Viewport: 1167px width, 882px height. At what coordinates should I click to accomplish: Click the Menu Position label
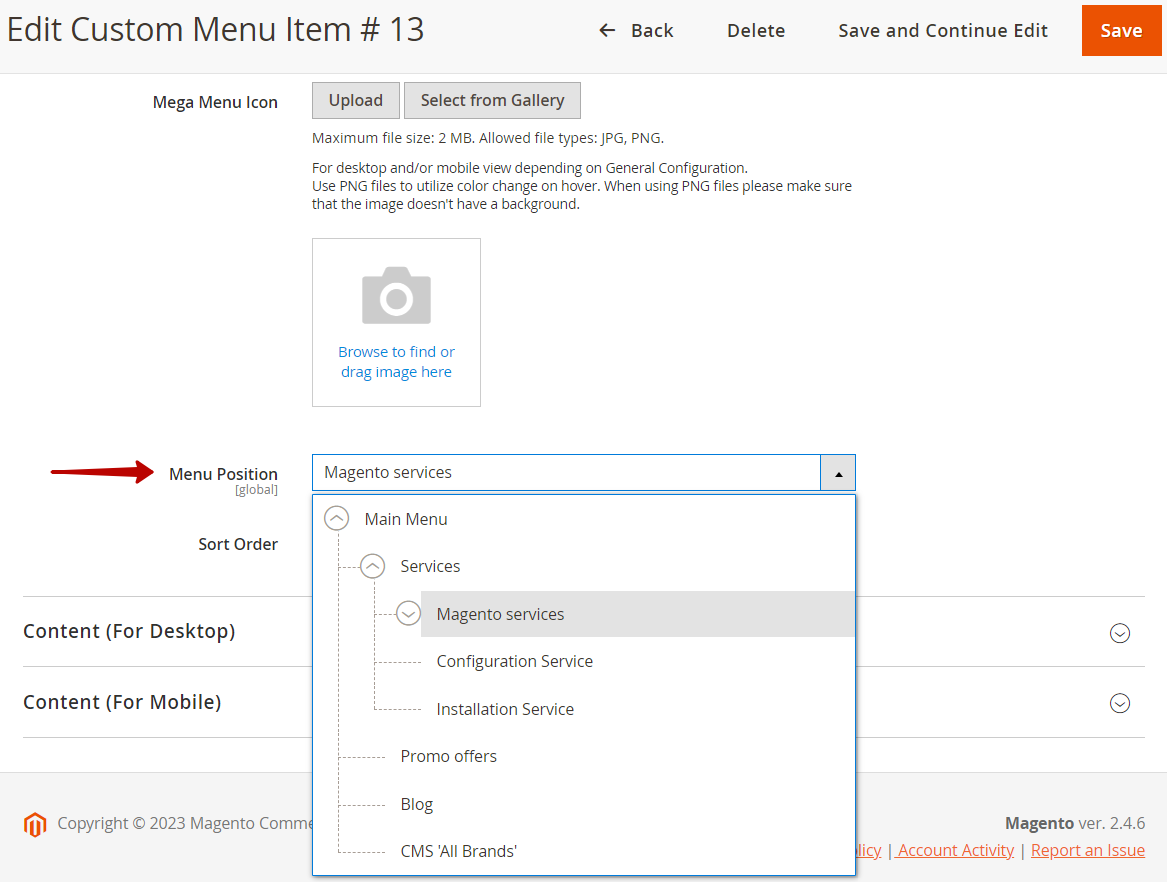[223, 474]
